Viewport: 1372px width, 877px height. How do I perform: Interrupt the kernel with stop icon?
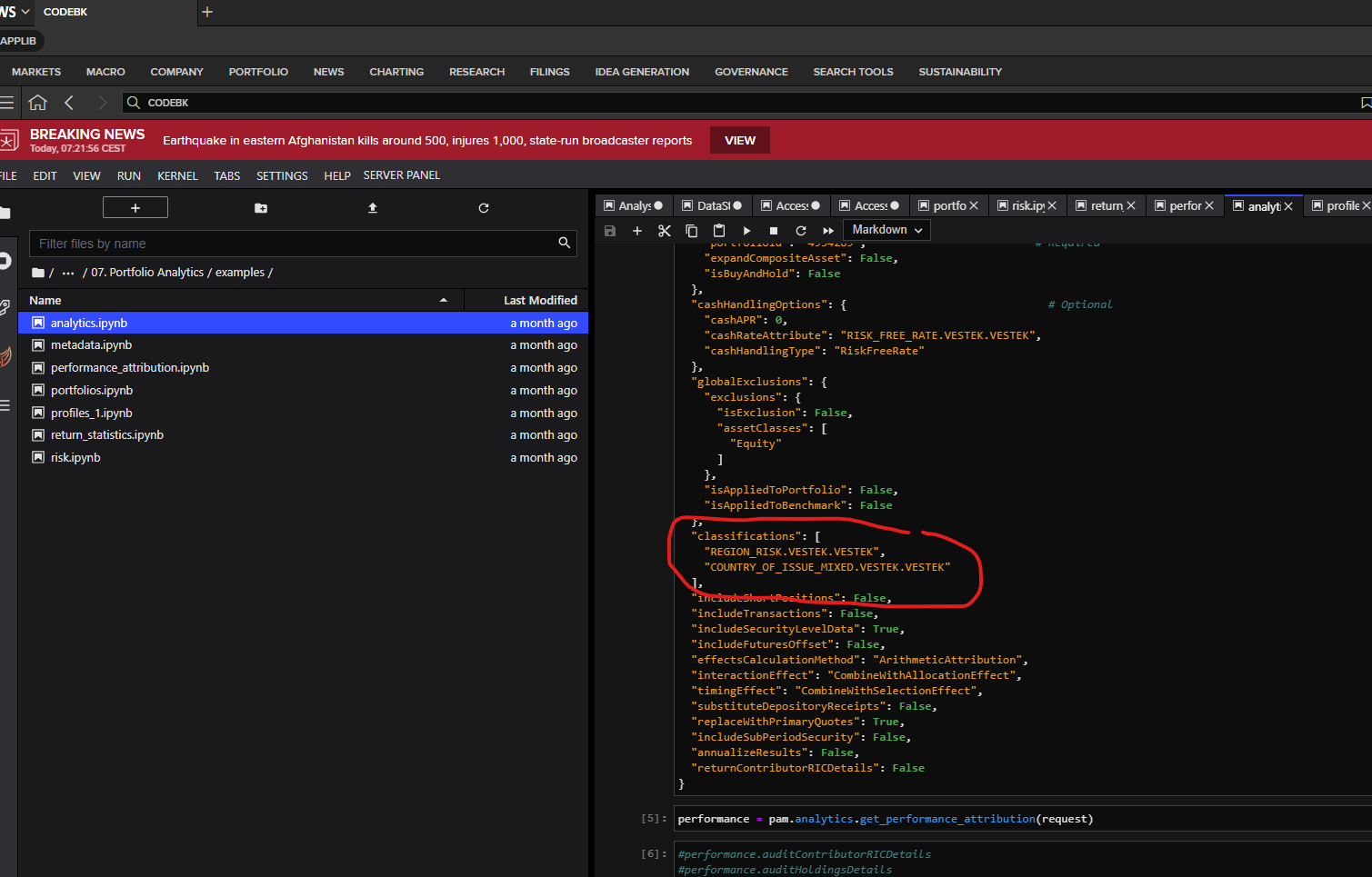(774, 231)
